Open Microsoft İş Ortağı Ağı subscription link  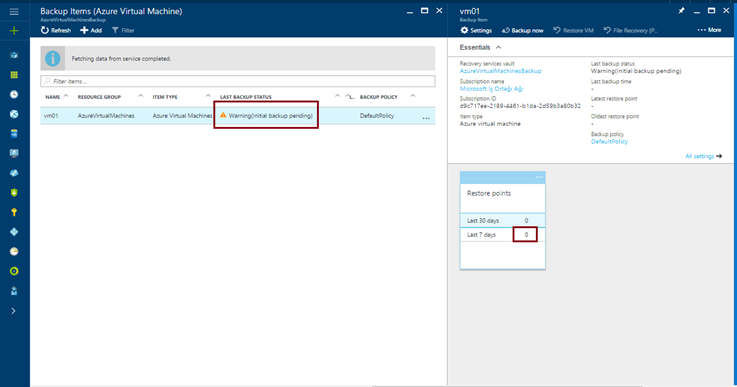click(492, 89)
